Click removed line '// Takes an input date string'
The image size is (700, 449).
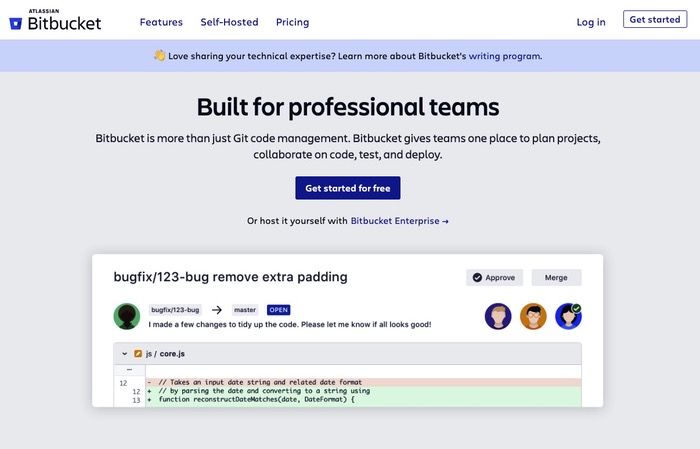click(x=363, y=382)
